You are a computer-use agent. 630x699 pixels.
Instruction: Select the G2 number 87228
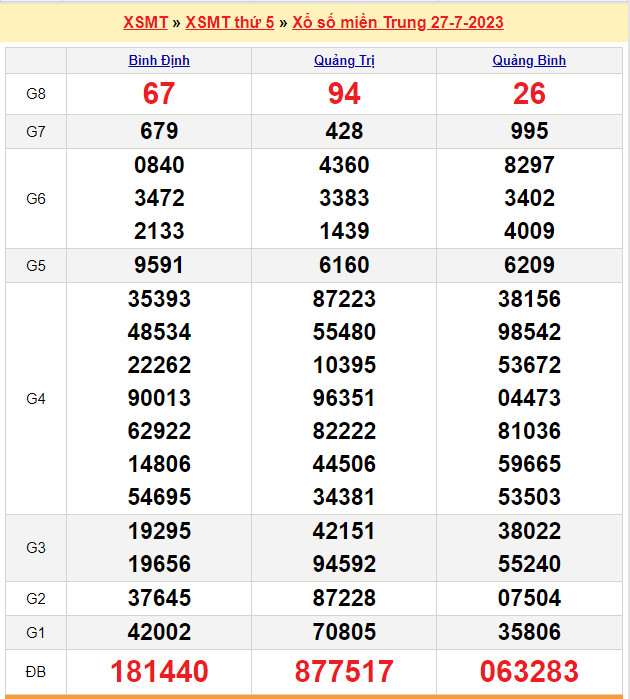[x=344, y=598]
